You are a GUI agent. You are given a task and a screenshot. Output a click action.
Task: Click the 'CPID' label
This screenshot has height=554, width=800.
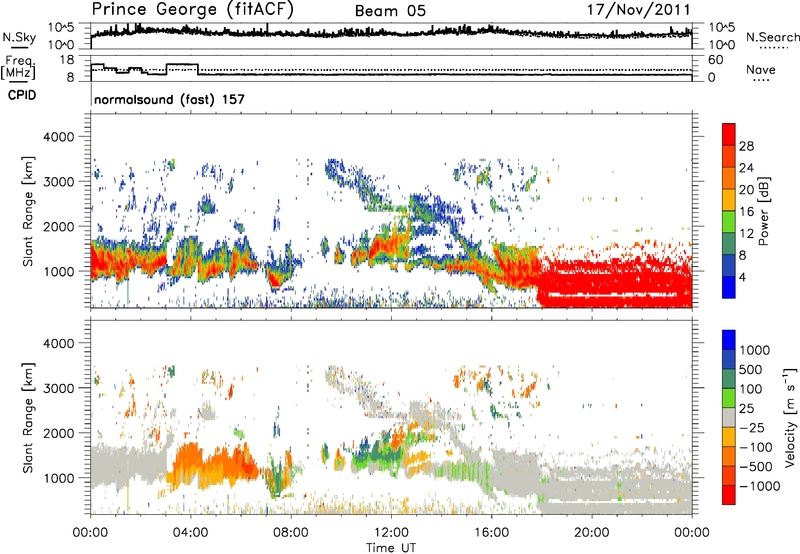[22, 95]
